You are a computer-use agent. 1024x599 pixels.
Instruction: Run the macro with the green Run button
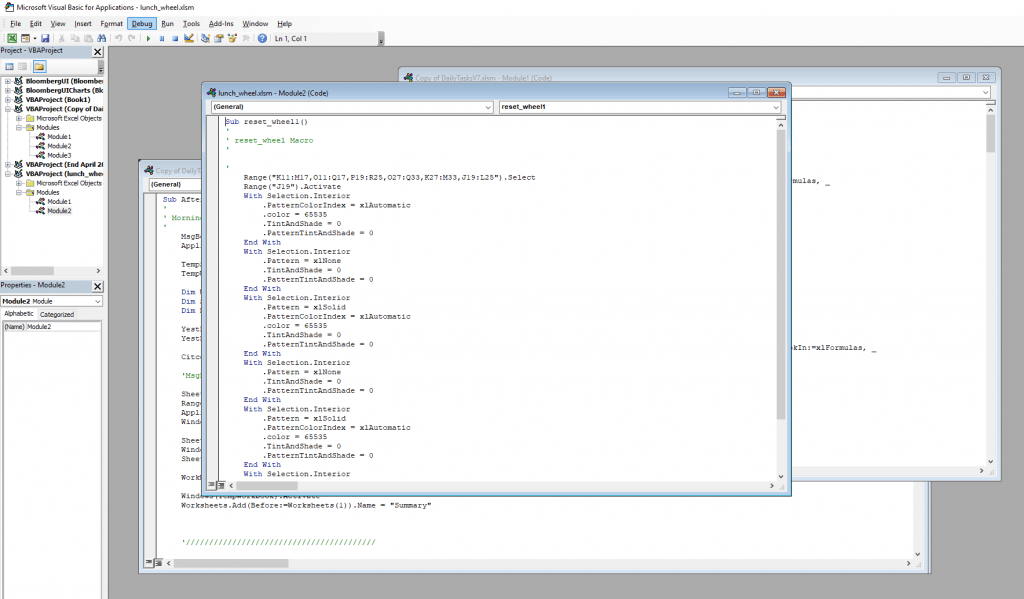tap(150, 37)
